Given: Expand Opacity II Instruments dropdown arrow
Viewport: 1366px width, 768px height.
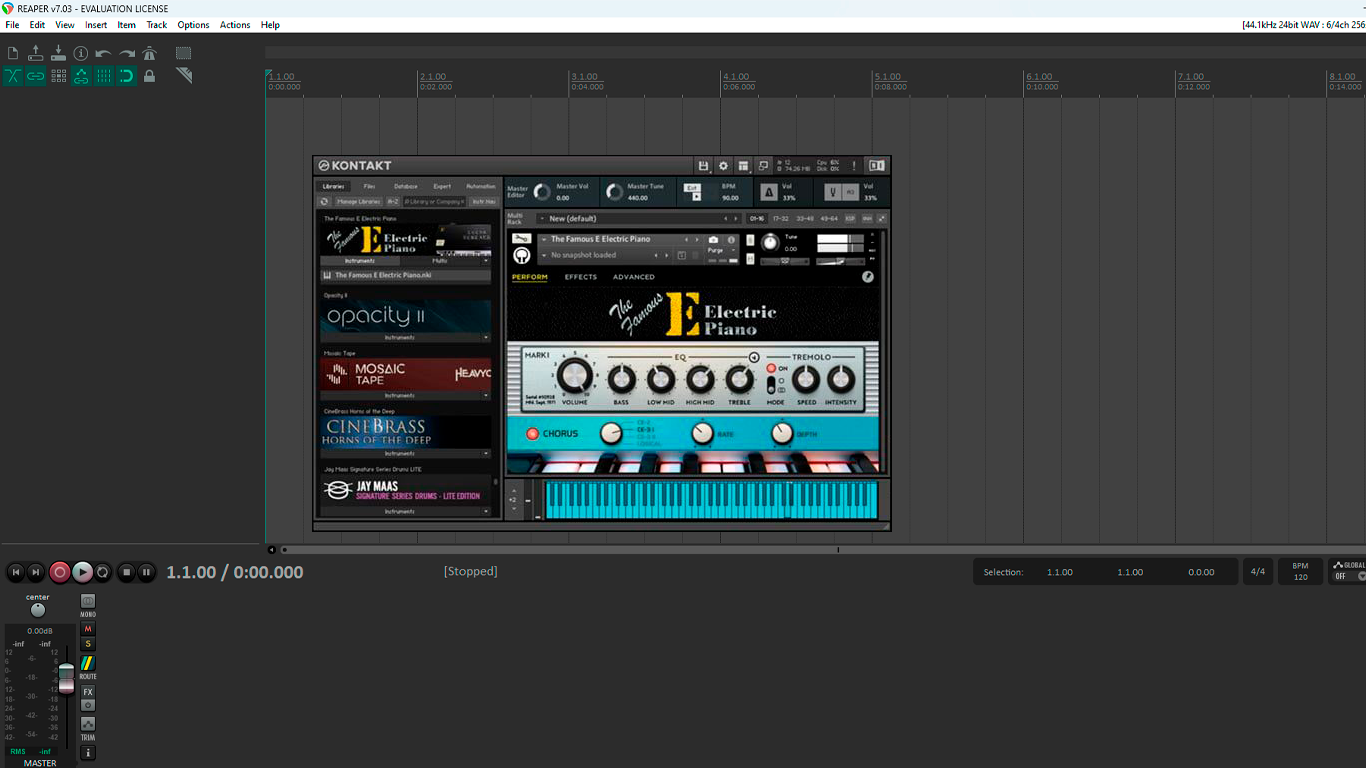Looking at the screenshot, I should [486, 338].
